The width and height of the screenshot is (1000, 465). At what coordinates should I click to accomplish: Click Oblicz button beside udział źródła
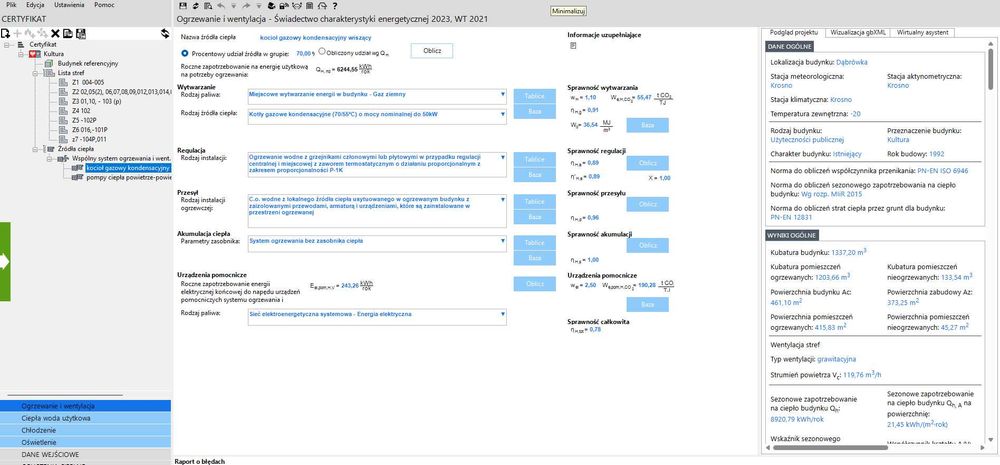432,51
